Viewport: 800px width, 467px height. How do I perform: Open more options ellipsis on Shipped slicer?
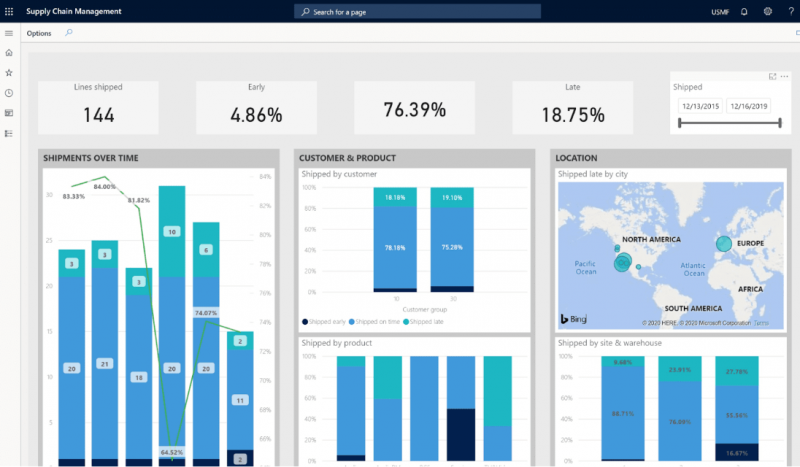784,77
